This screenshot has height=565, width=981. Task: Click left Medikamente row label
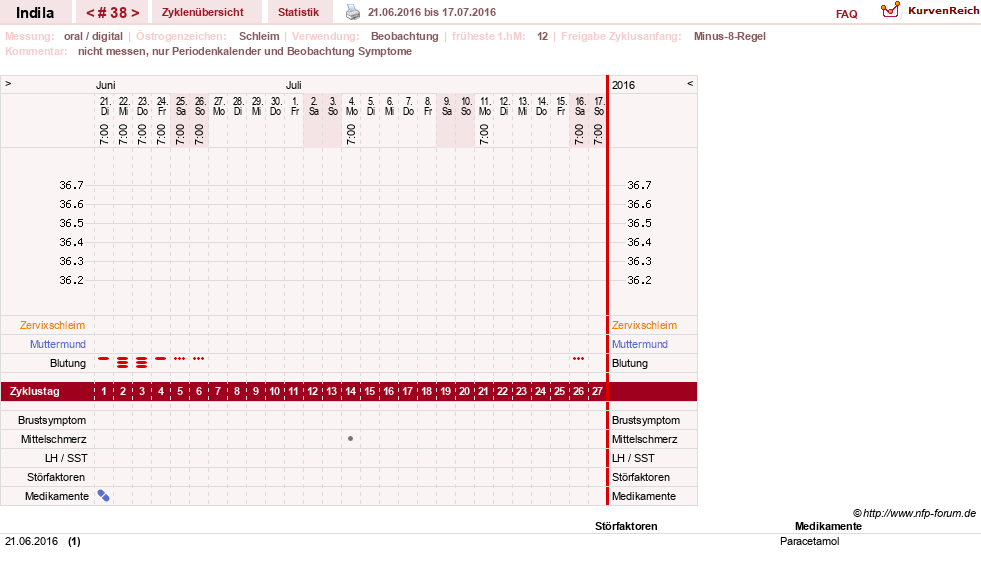[57, 496]
